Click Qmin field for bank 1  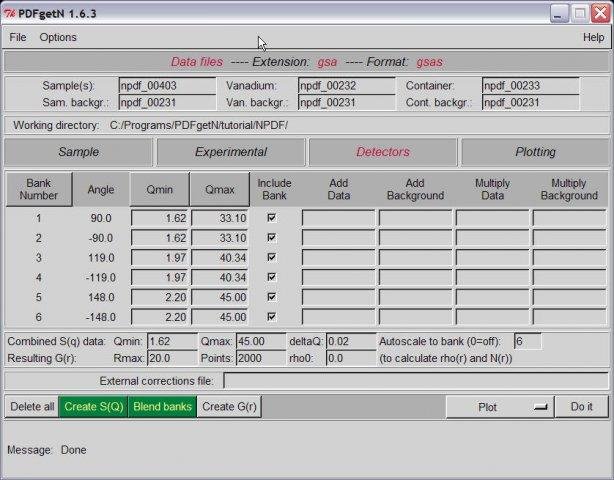coord(160,218)
